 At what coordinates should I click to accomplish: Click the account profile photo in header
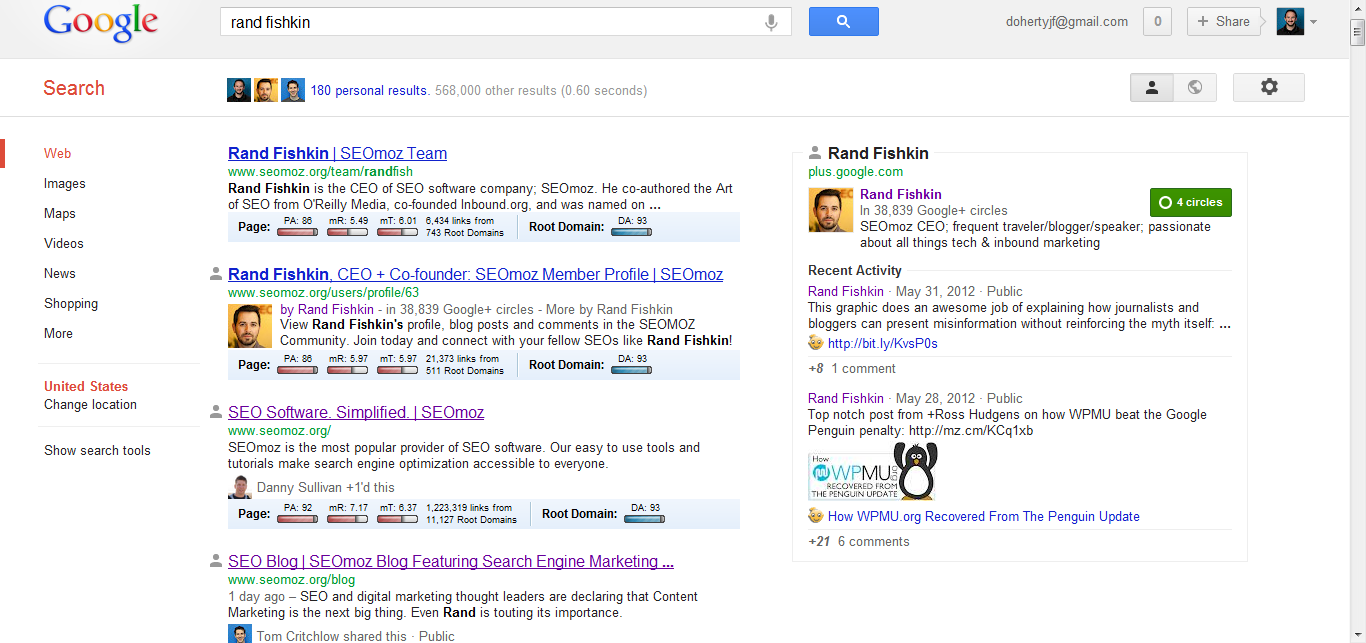[x=1290, y=21]
